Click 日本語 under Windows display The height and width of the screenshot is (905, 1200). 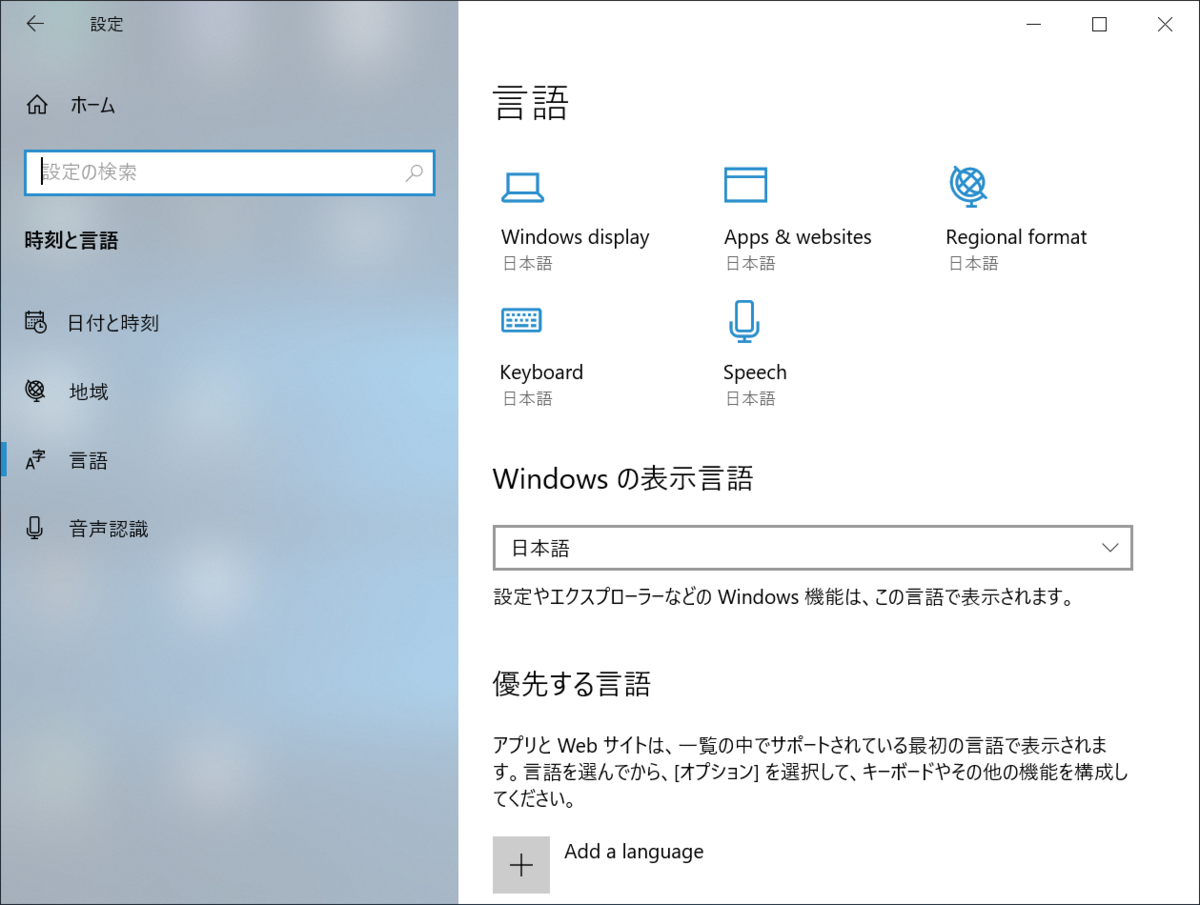[527, 264]
